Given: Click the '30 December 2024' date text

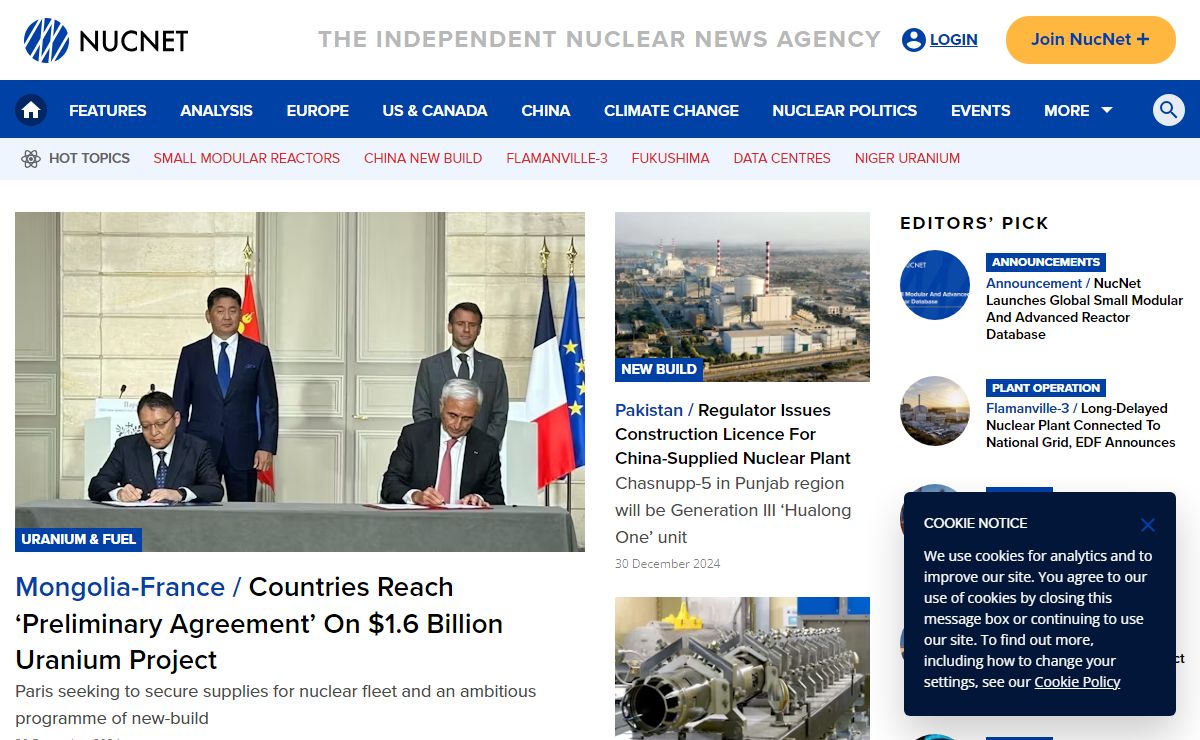Looking at the screenshot, I should point(667,563).
